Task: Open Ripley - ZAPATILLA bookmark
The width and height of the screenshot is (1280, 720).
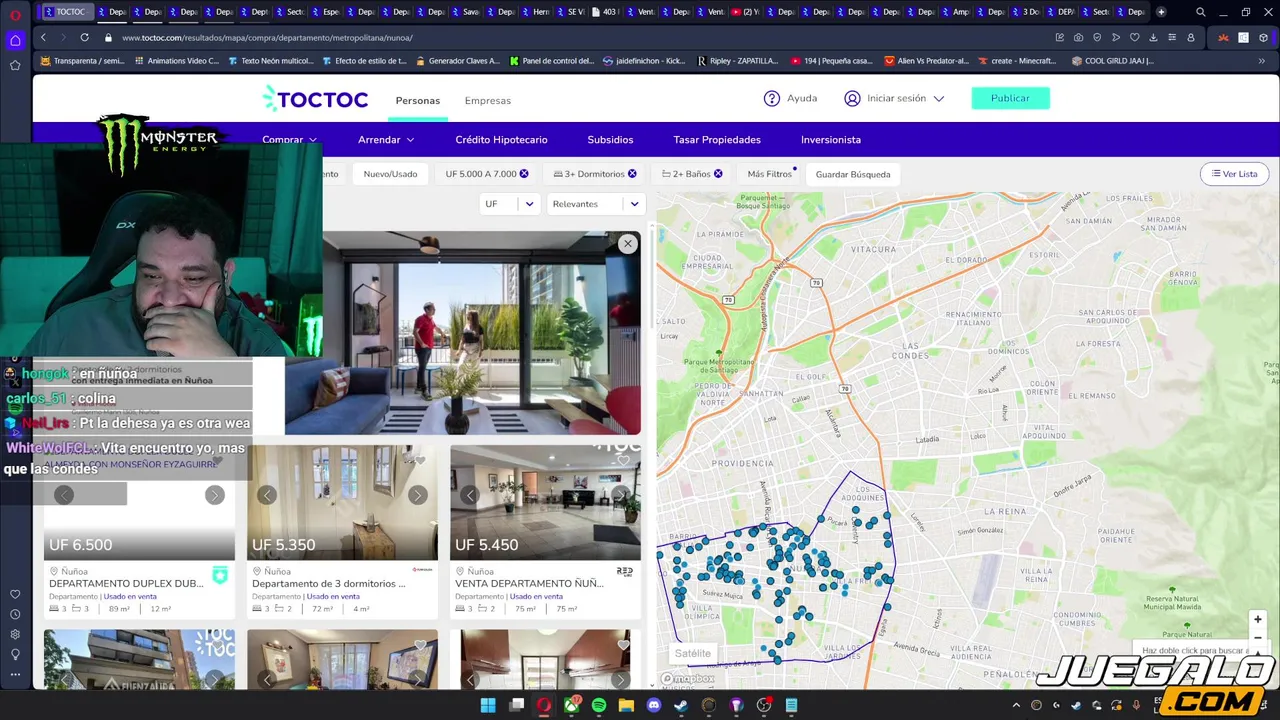Action: (x=738, y=61)
